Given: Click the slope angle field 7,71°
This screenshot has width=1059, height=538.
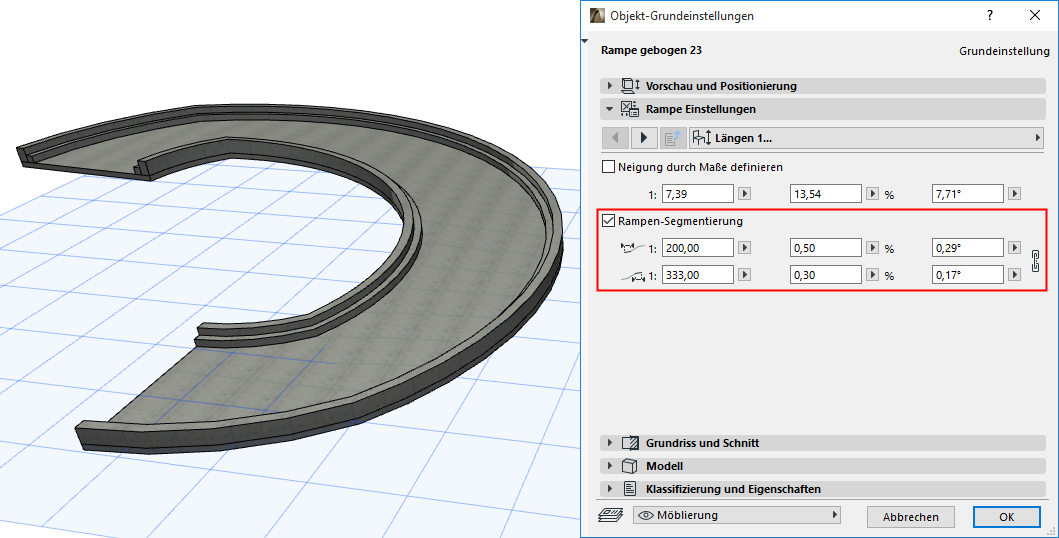Looking at the screenshot, I should coord(967,194).
